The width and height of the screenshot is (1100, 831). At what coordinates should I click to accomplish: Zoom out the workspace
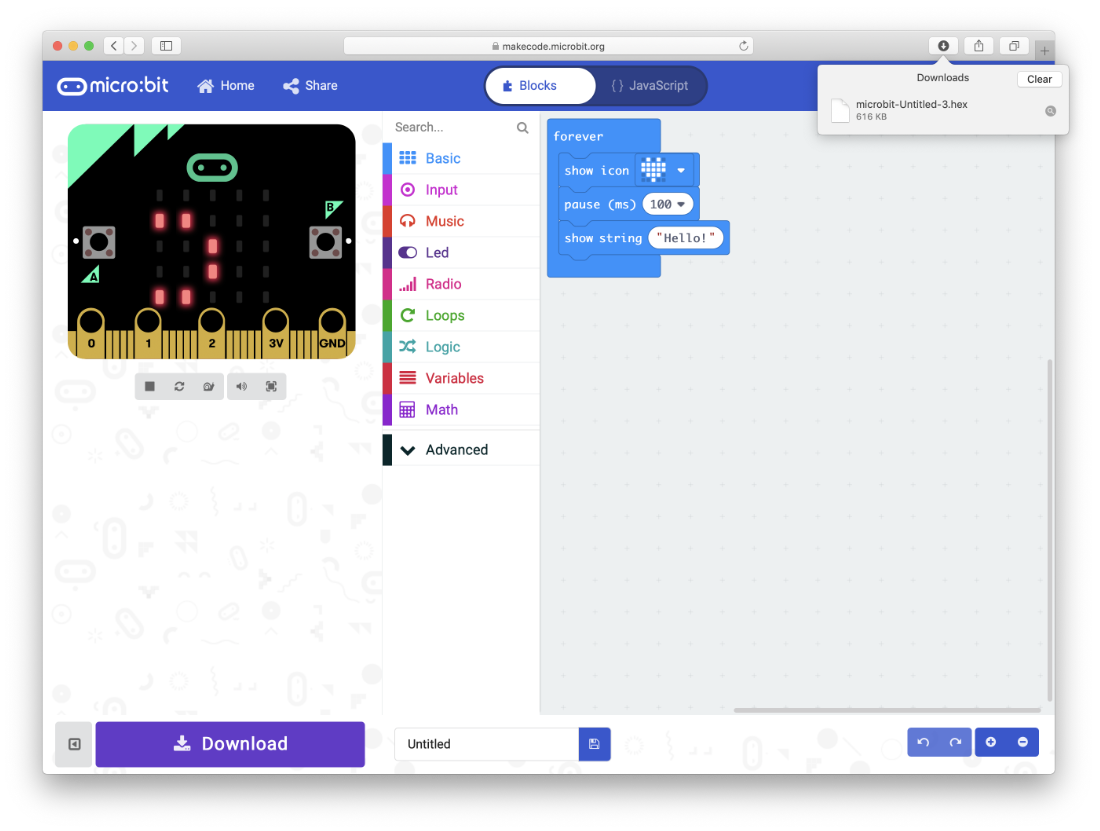pos(1023,743)
